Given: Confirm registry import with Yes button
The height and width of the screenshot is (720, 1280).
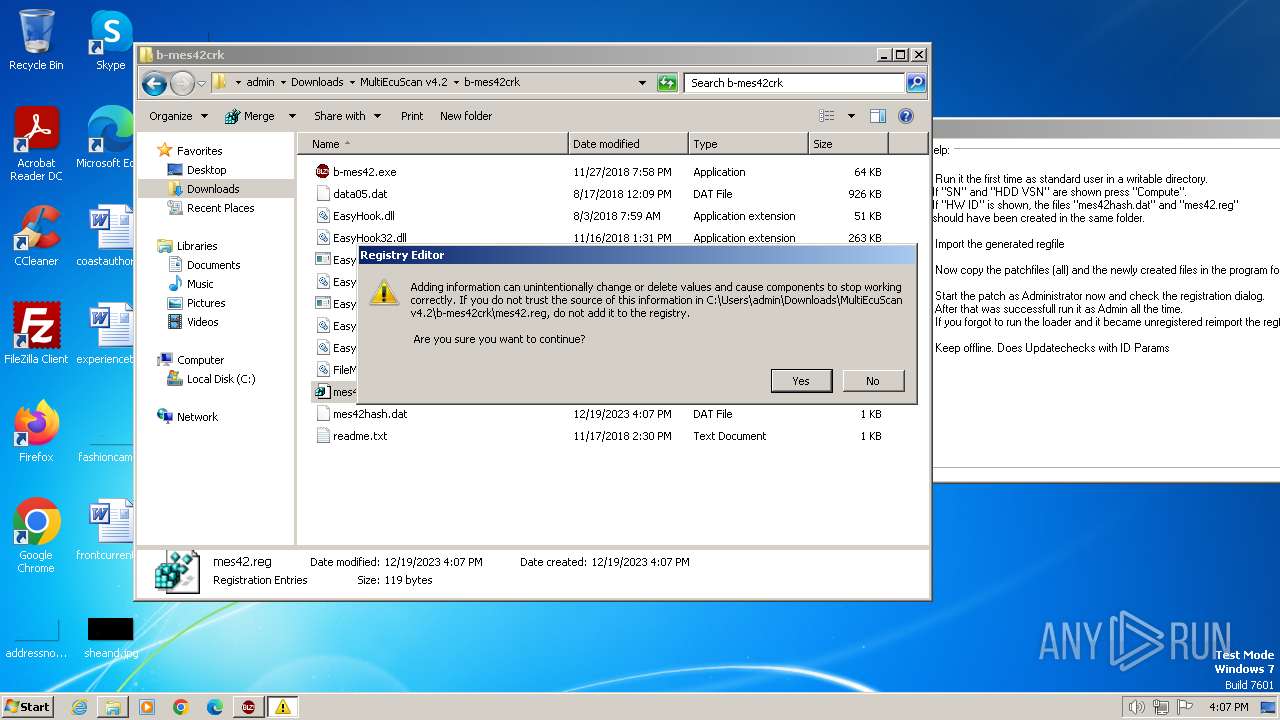Looking at the screenshot, I should [x=801, y=381].
